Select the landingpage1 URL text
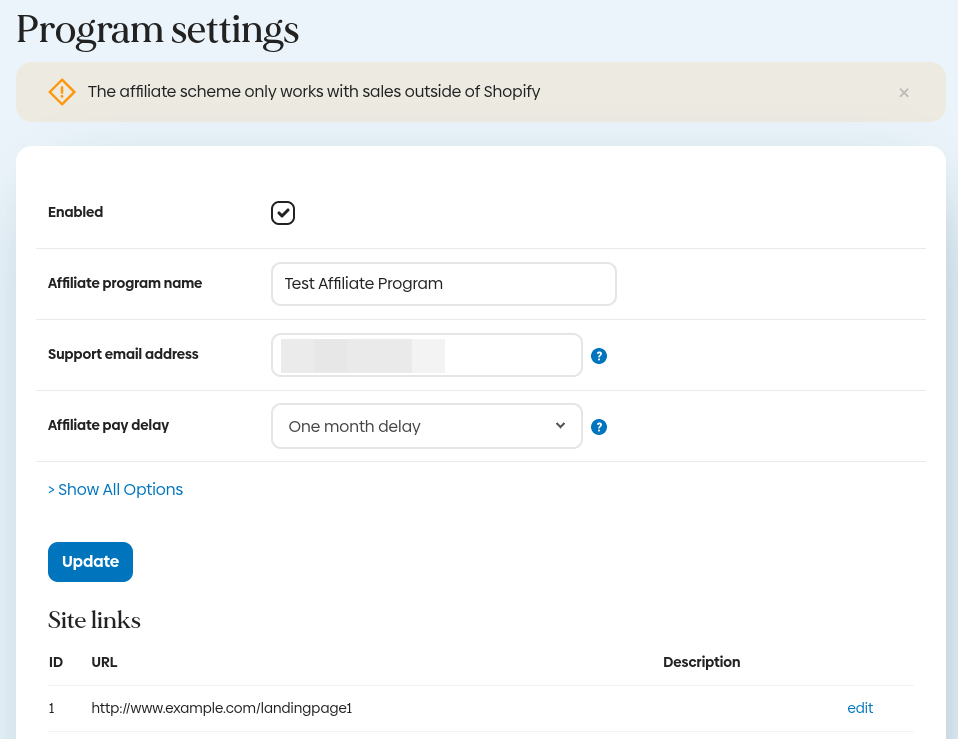Viewport: 958px width, 739px height. [222, 708]
